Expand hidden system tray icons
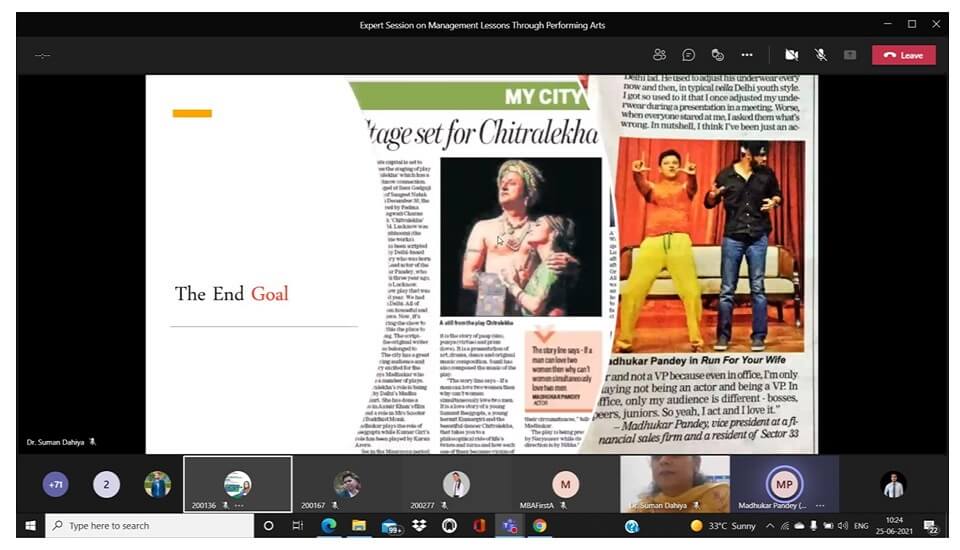 coord(769,525)
